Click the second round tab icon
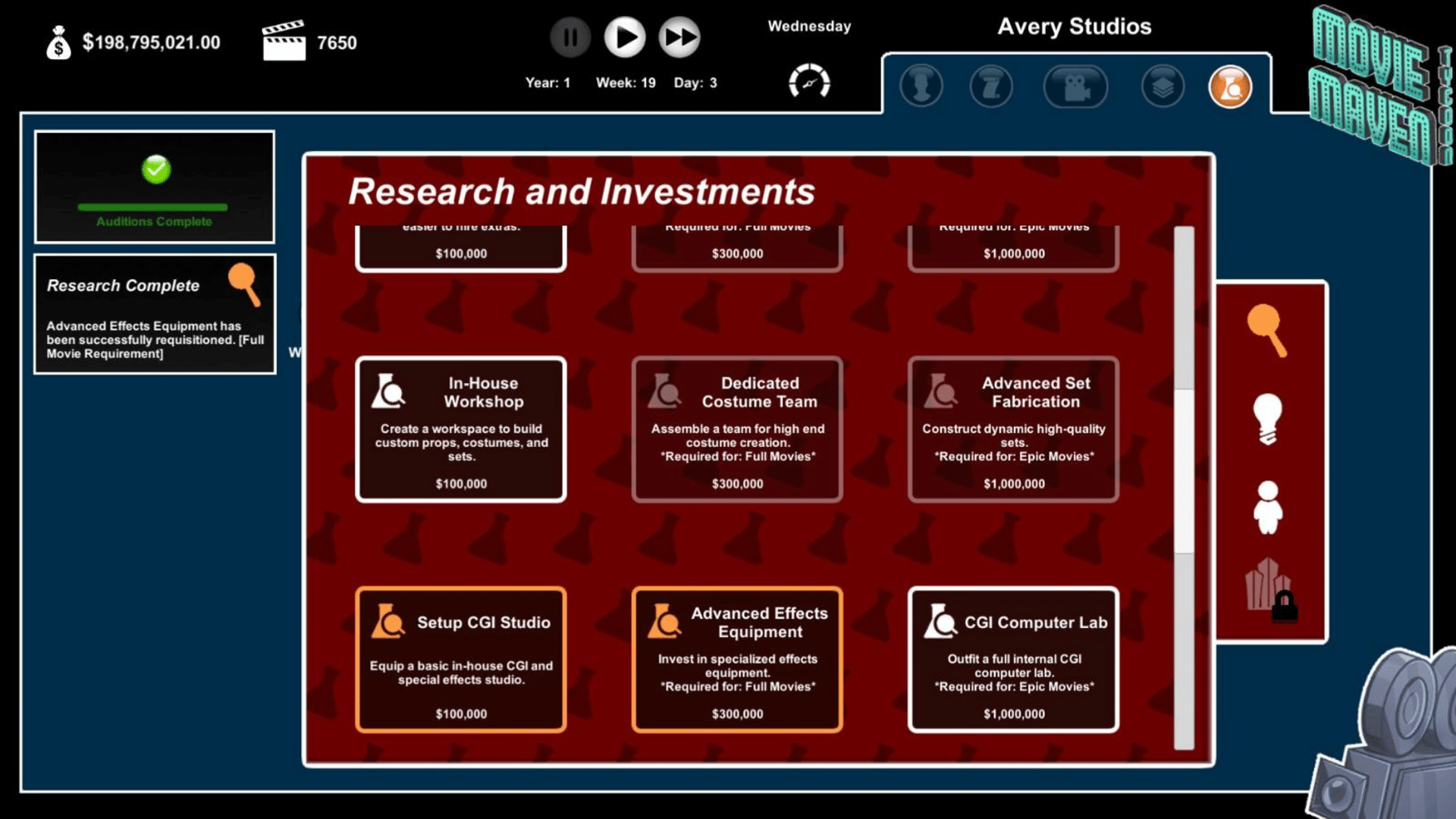 tap(990, 87)
